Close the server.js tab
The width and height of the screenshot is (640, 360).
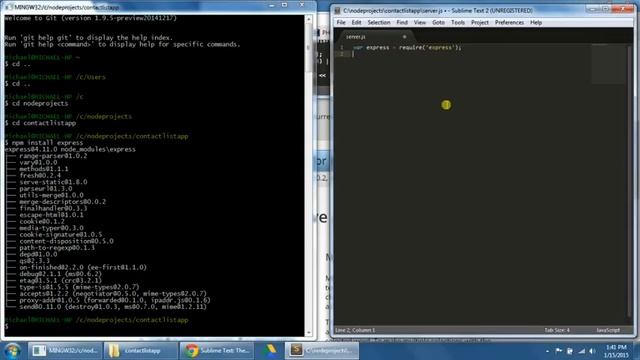coord(404,37)
